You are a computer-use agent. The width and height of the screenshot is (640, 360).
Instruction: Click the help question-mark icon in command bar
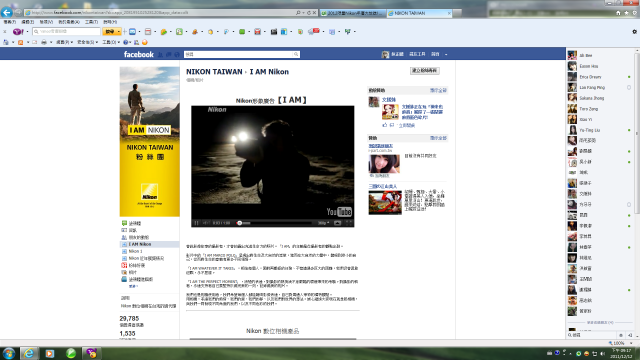[x=126, y=42]
